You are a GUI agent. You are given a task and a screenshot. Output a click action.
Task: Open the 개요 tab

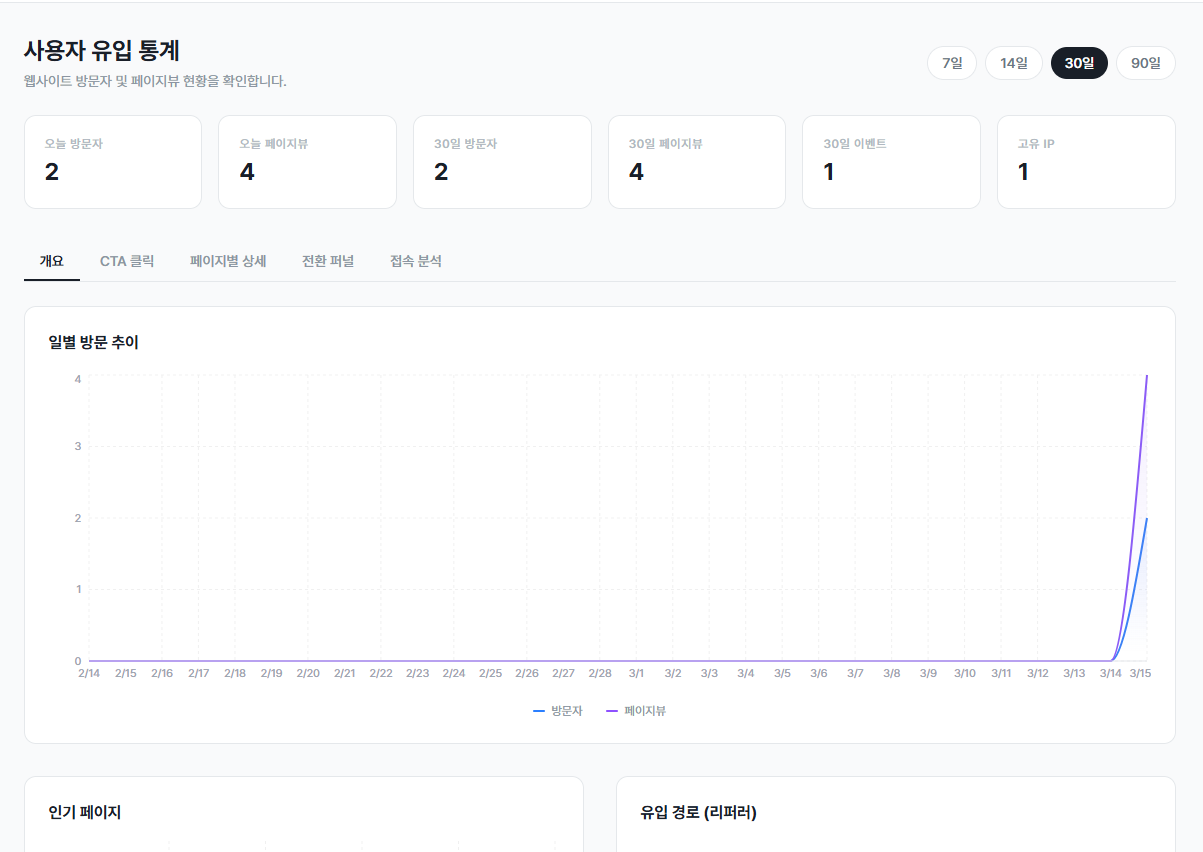[52, 261]
